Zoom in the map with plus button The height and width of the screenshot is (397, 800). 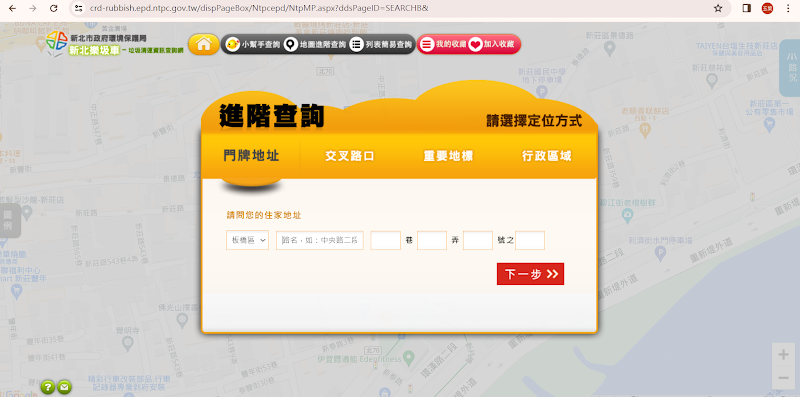(x=783, y=355)
